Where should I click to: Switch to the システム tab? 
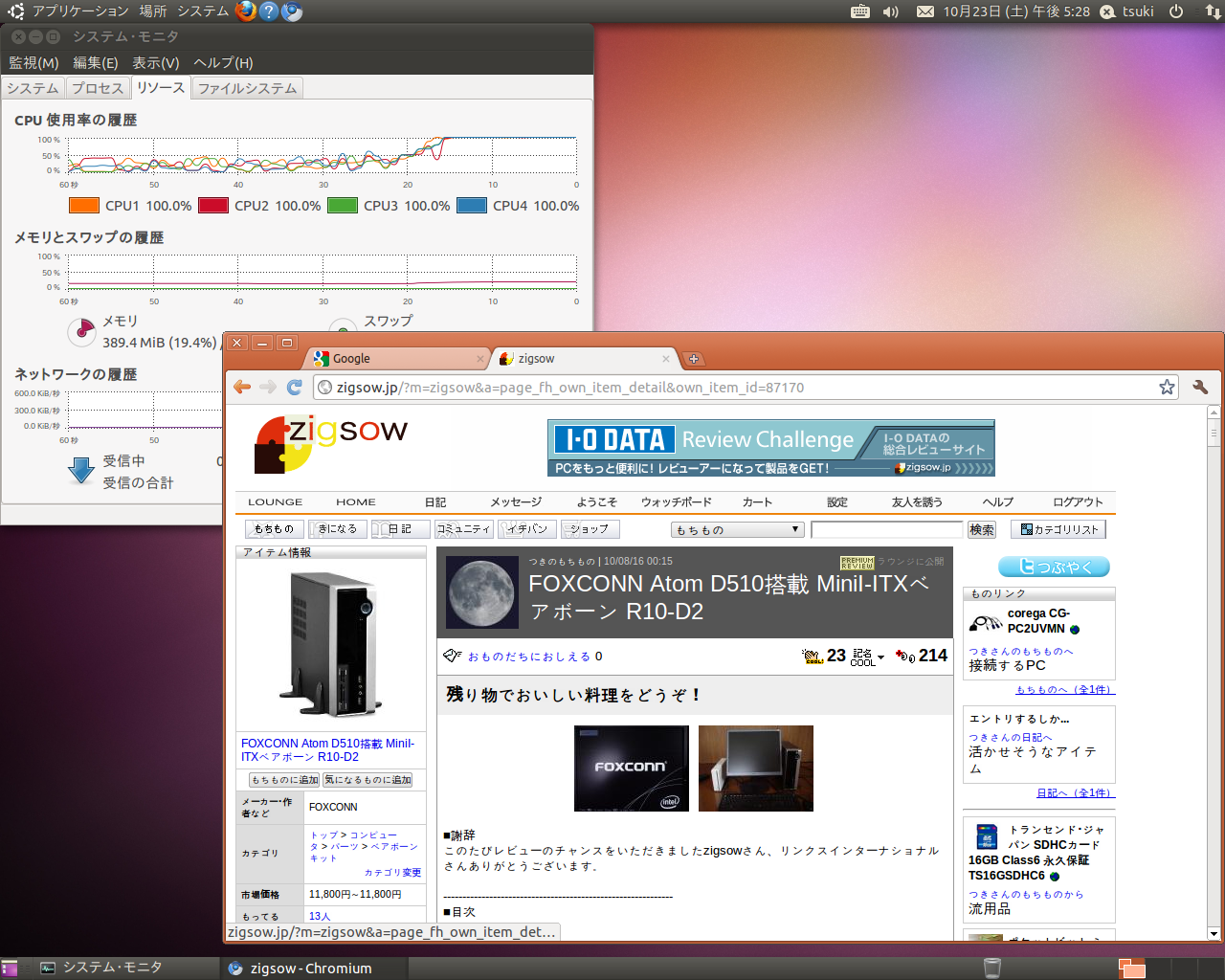click(33, 88)
